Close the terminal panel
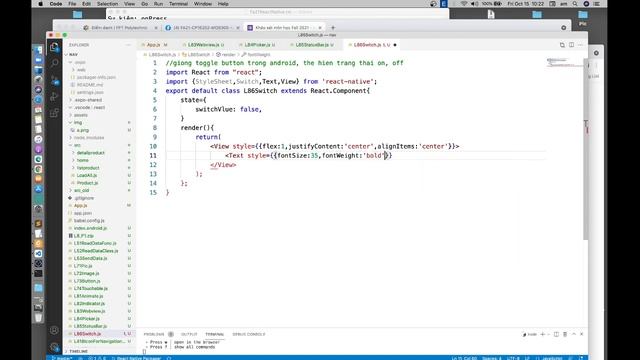The width and height of the screenshot is (640, 360). pos(582,334)
